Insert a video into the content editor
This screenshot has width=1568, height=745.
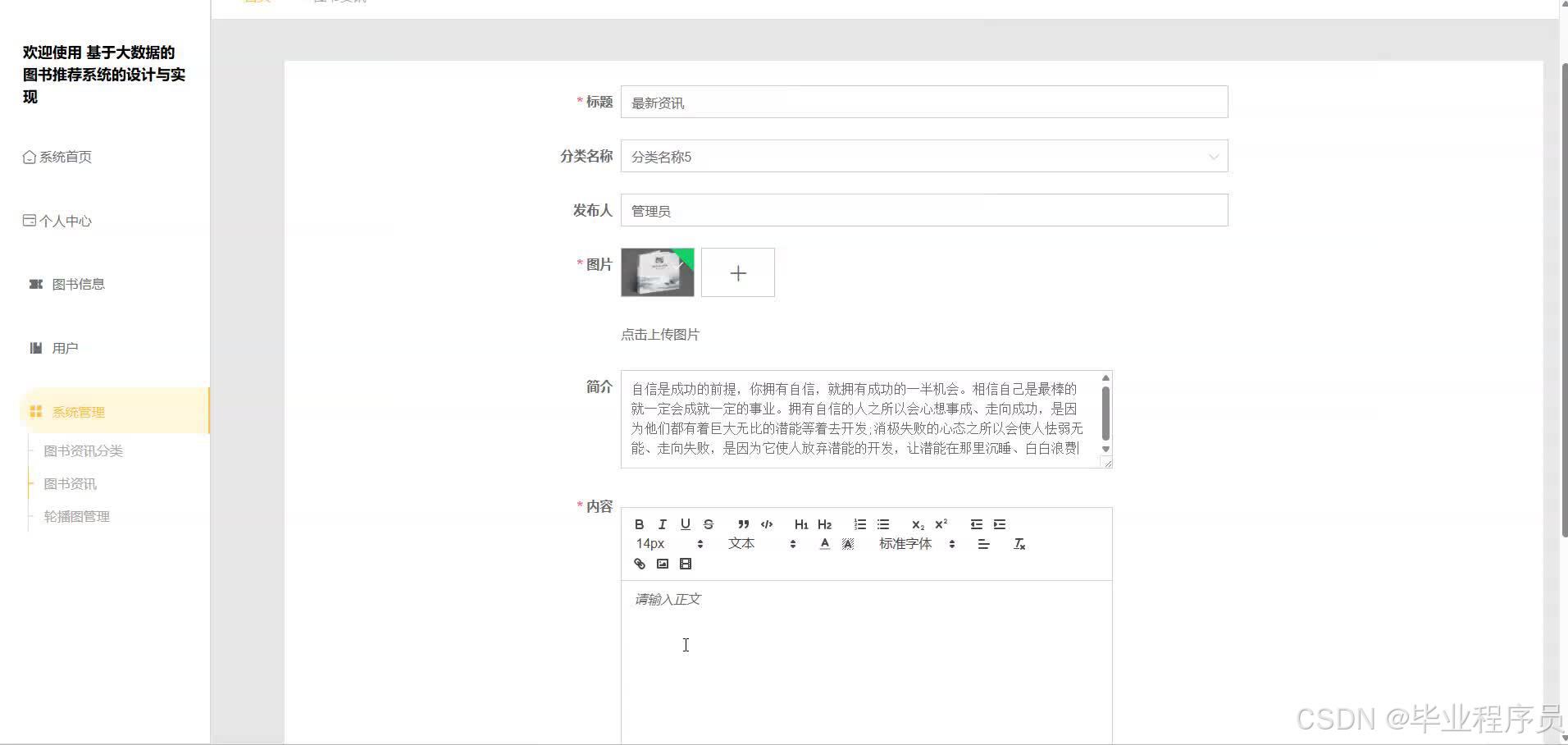pos(686,564)
